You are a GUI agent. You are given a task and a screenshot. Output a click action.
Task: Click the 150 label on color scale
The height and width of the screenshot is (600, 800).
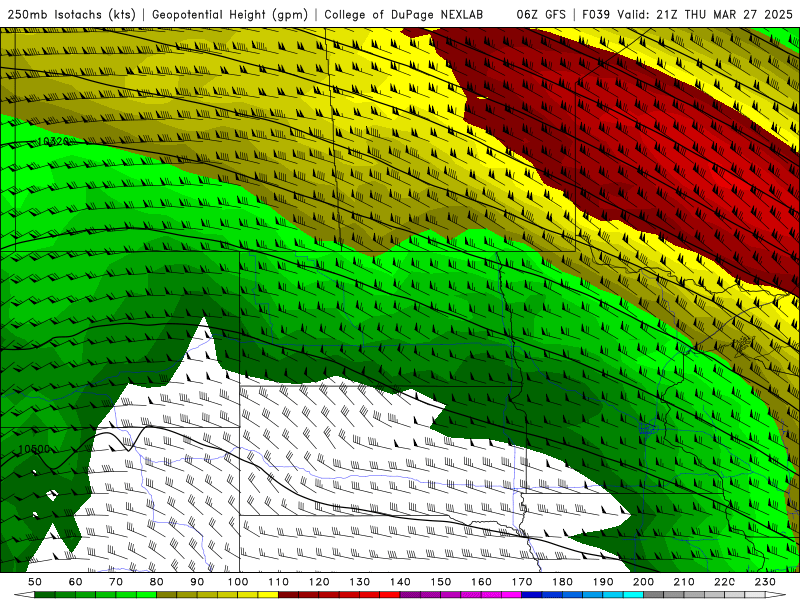441,582
